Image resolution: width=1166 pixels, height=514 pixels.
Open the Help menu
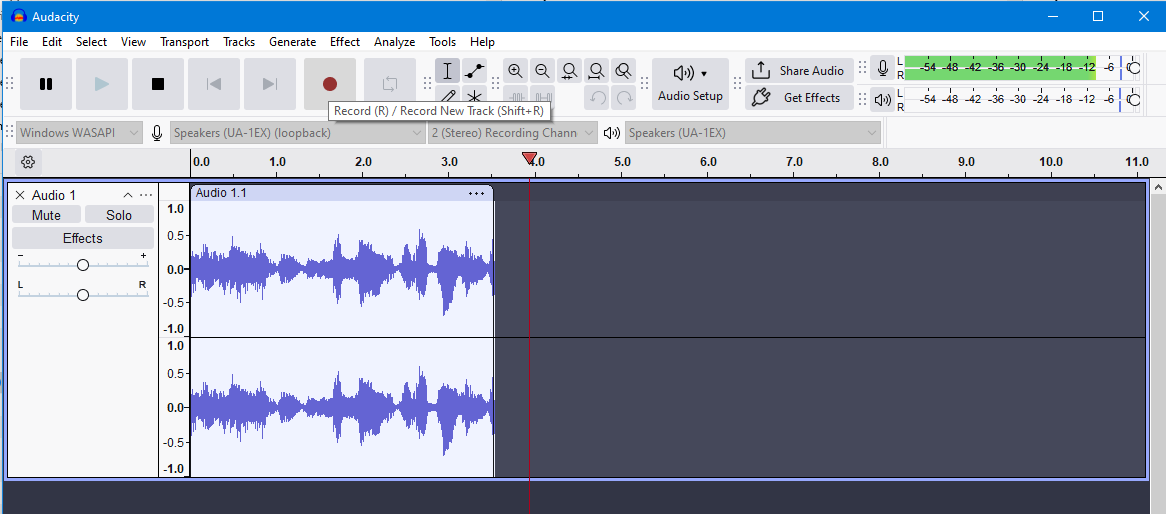(x=482, y=42)
